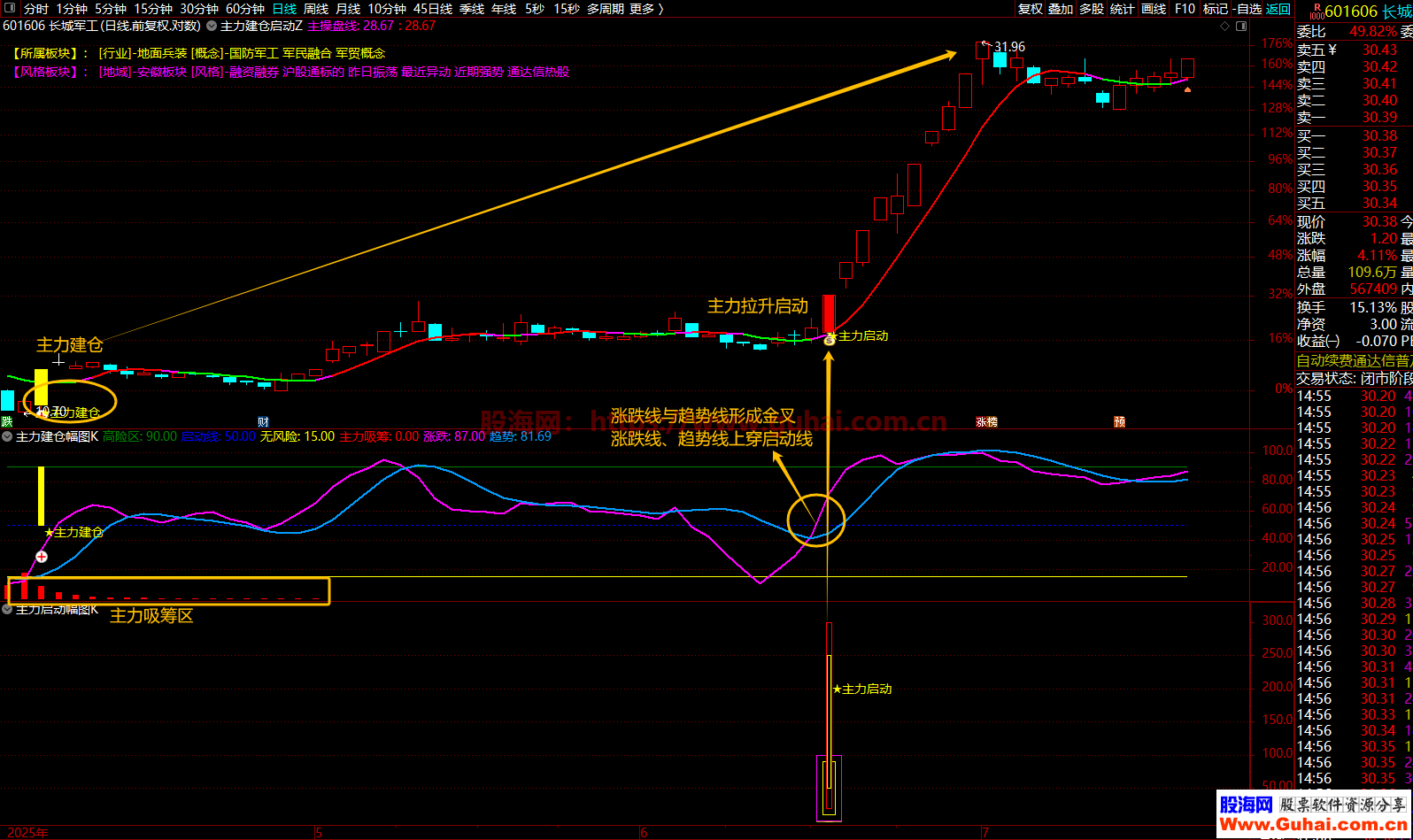Click the 复权 button
Screen dimensions: 1413x840
pos(1031,9)
